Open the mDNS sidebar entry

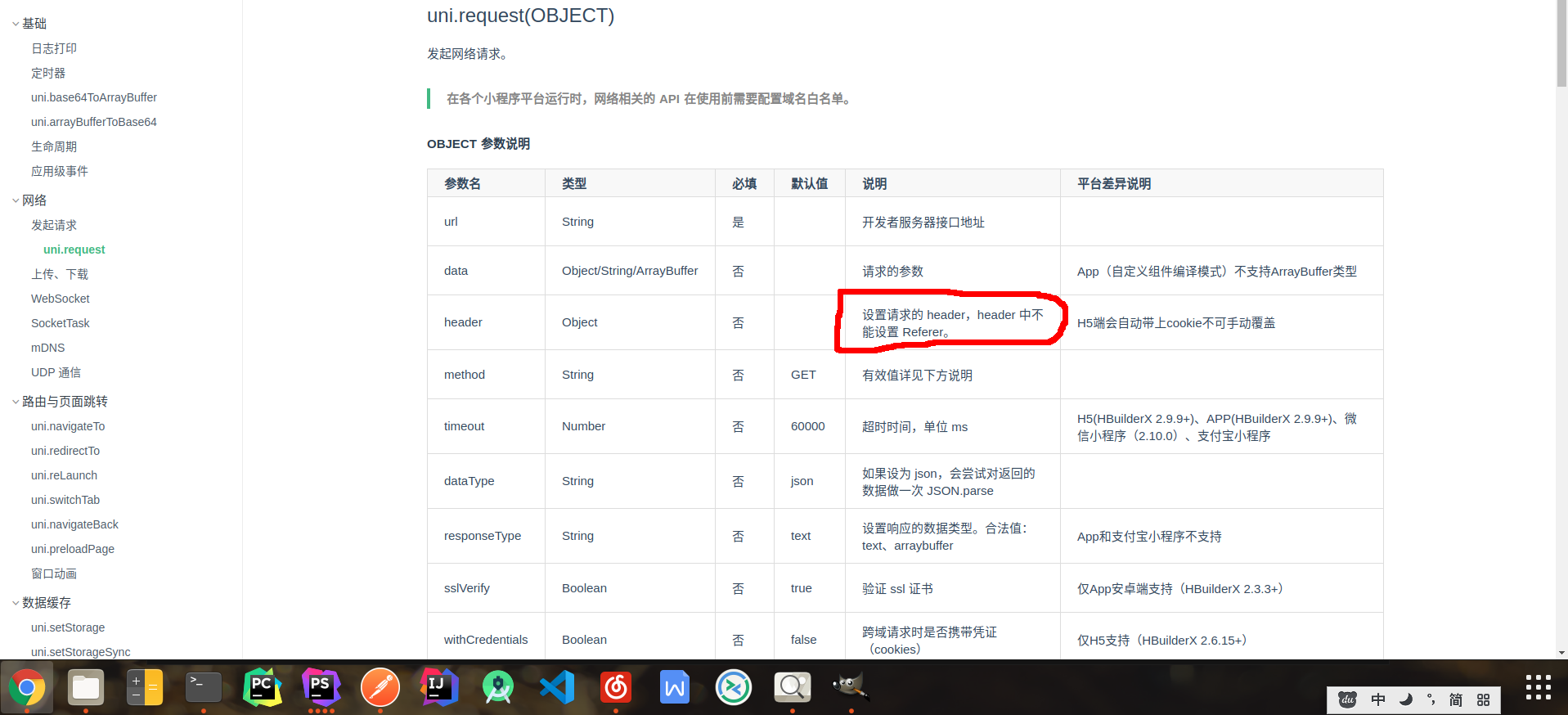(x=48, y=348)
